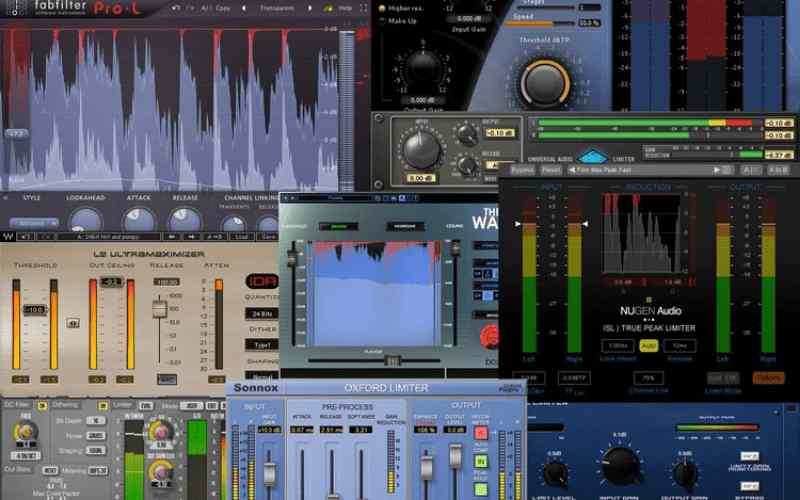Toggle the green Auto Comp button in Sonnox
800x500 pixels.
[x=481, y=462]
